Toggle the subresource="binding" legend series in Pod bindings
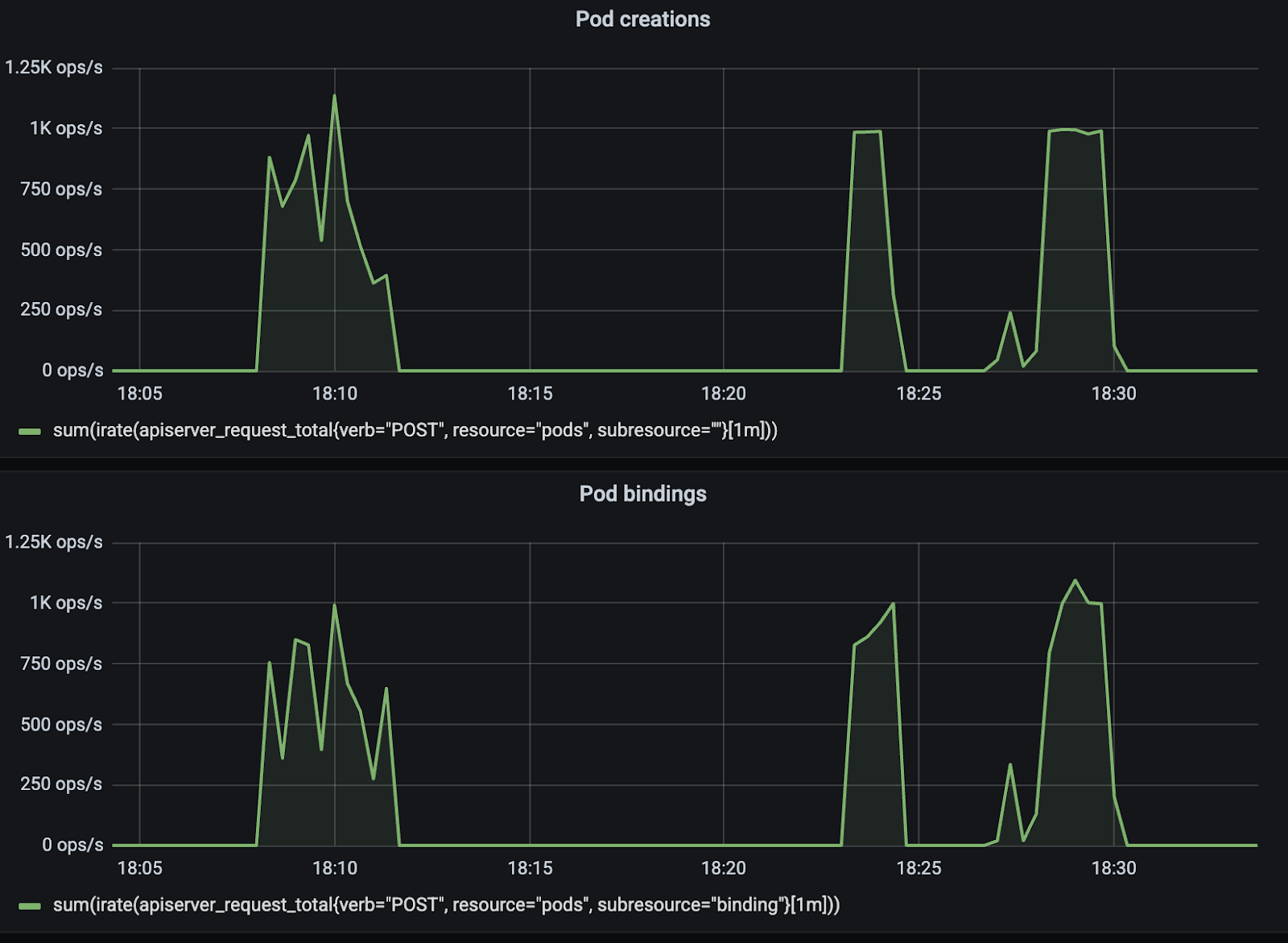Screen dimensions: 1288x943 click(446, 905)
